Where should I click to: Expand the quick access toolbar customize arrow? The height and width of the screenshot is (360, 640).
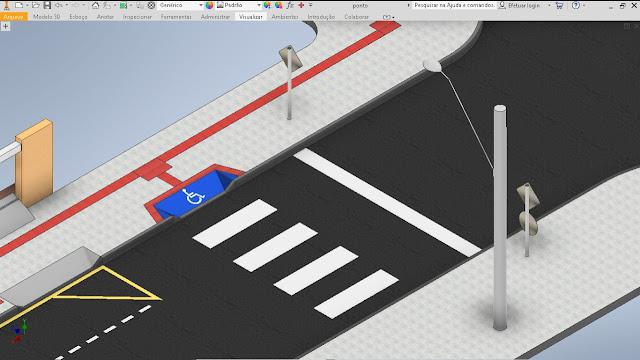coord(311,5)
